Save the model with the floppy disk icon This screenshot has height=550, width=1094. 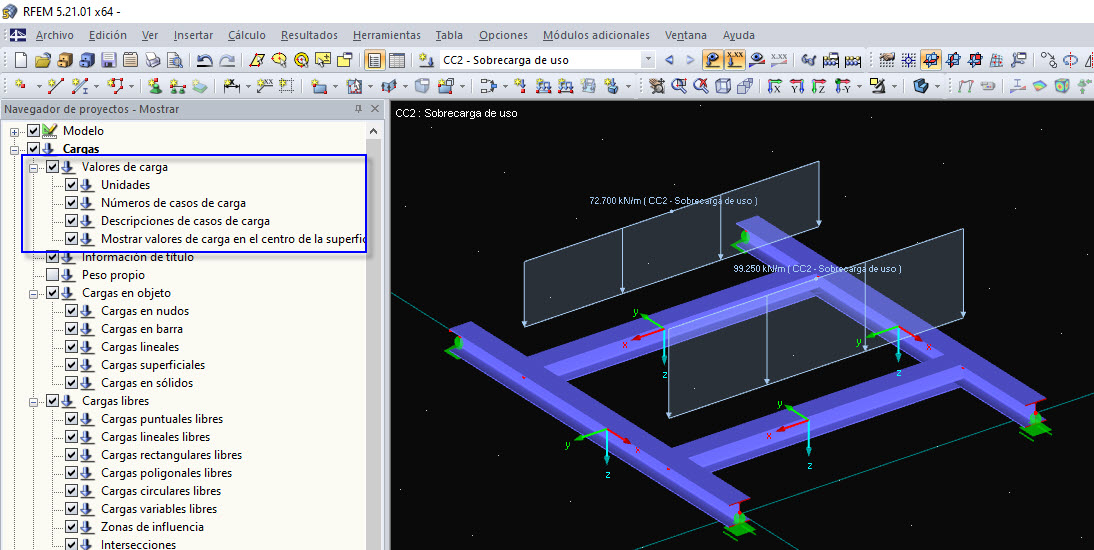(109, 60)
